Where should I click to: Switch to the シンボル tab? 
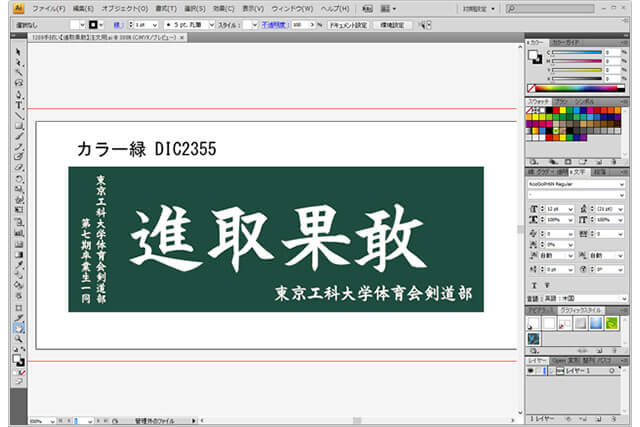(584, 101)
